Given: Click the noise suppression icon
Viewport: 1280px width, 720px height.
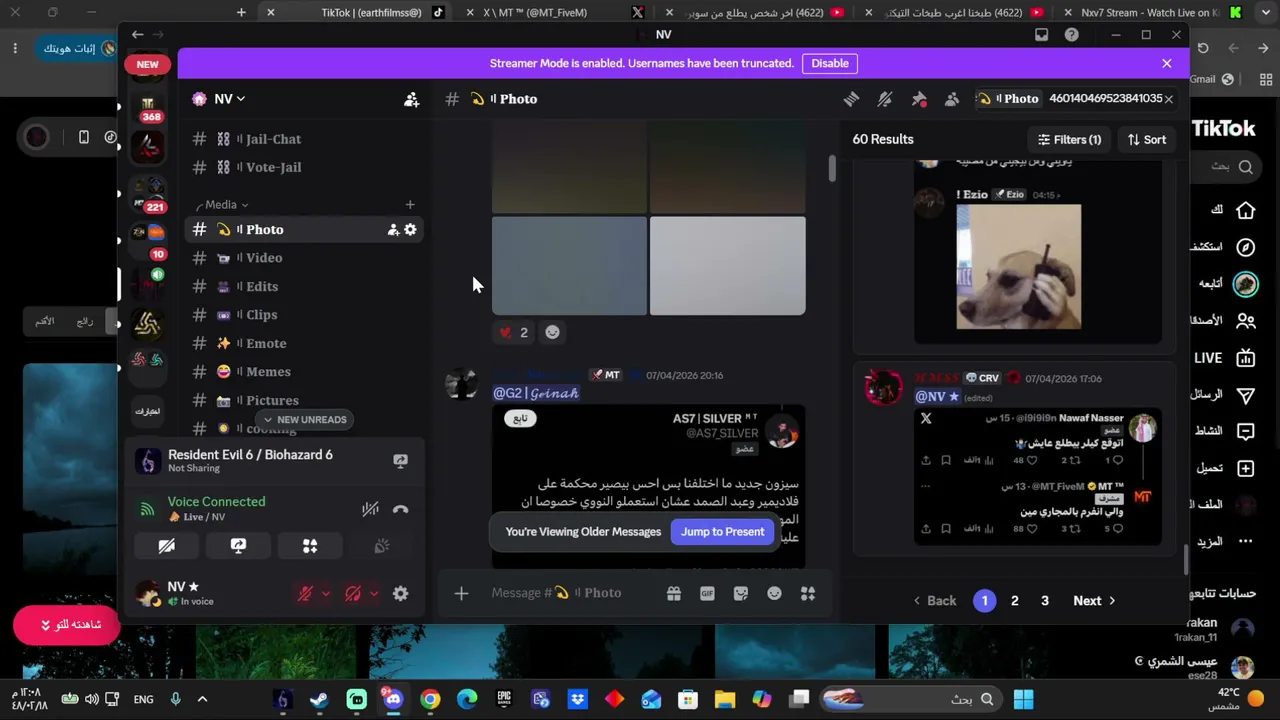Looking at the screenshot, I should (370, 510).
